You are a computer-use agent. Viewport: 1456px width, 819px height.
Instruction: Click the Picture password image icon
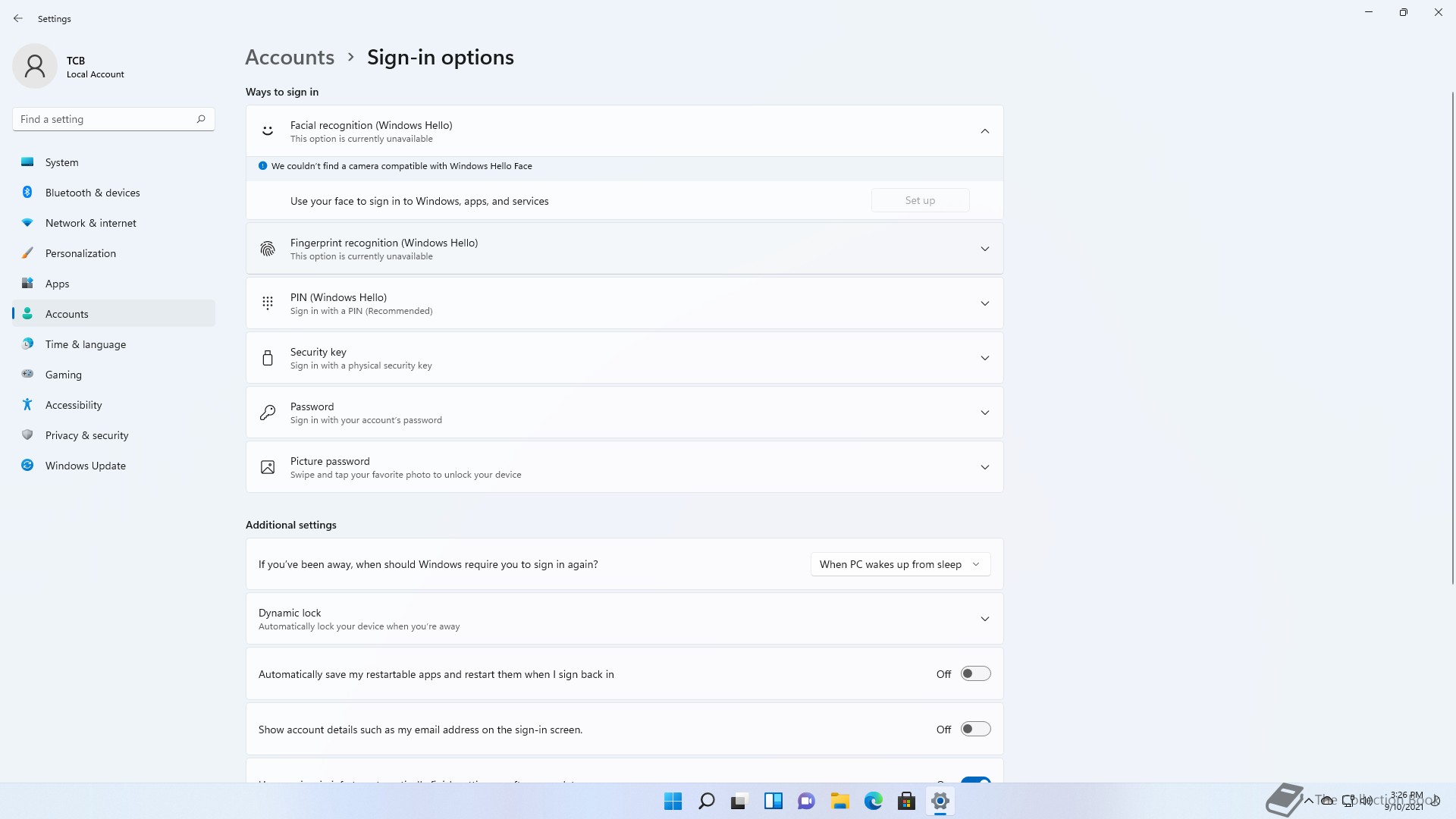[x=268, y=467]
